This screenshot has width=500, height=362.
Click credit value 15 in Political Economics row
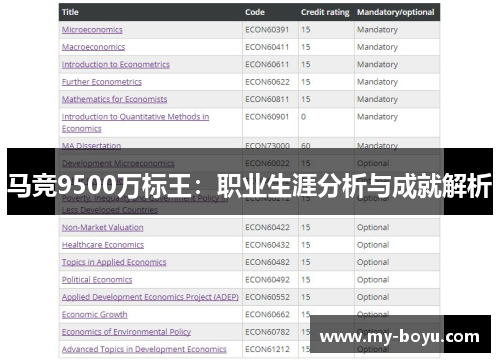click(306, 280)
